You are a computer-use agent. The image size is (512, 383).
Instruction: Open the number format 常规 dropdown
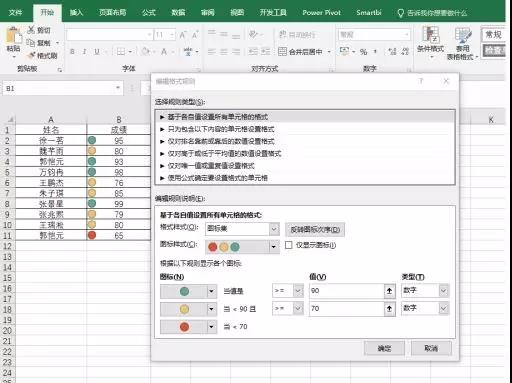(406, 34)
